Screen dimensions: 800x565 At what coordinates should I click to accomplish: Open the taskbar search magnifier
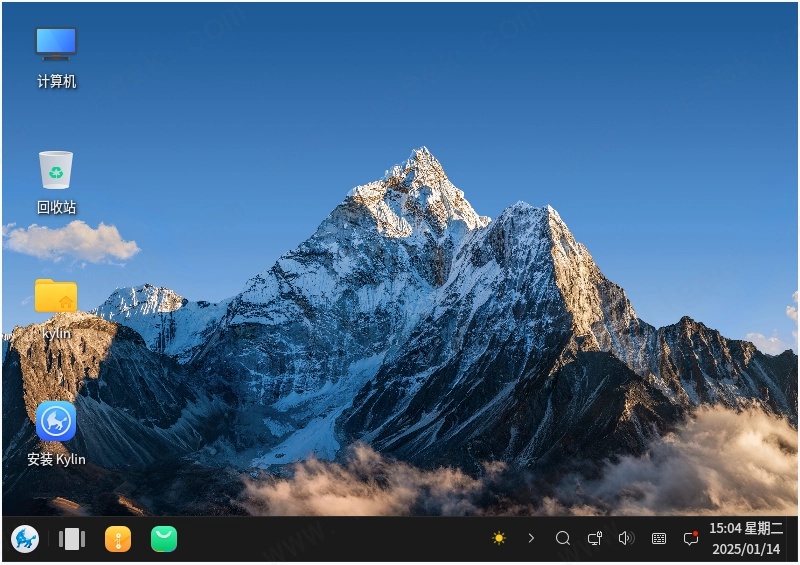pos(563,538)
